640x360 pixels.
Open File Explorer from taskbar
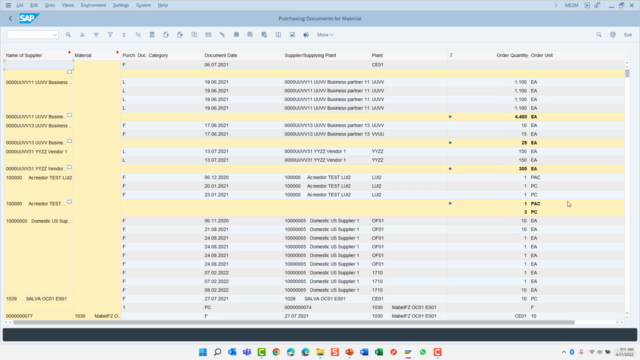click(x=320, y=352)
